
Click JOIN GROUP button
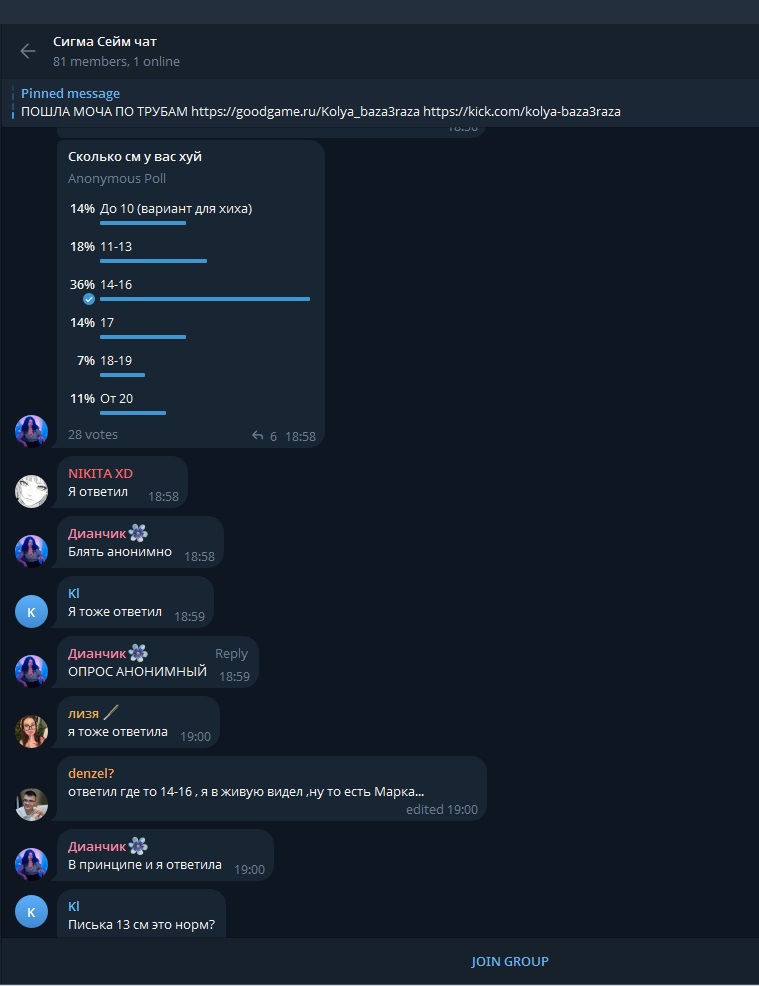[x=510, y=961]
